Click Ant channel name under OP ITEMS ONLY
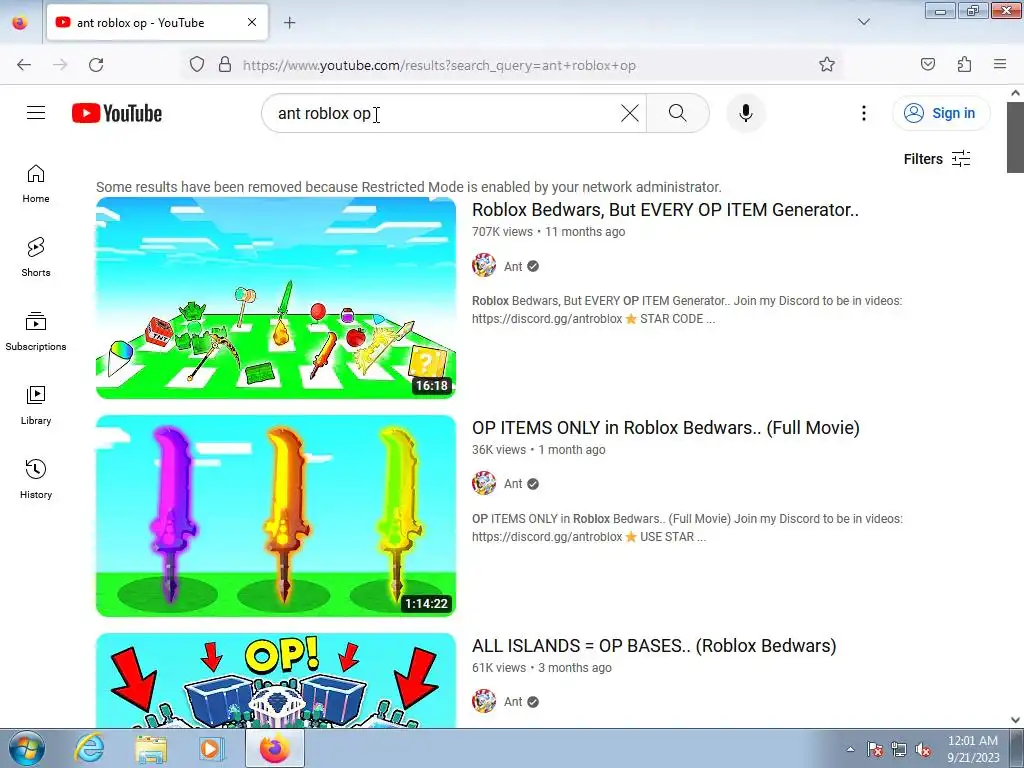 point(513,484)
